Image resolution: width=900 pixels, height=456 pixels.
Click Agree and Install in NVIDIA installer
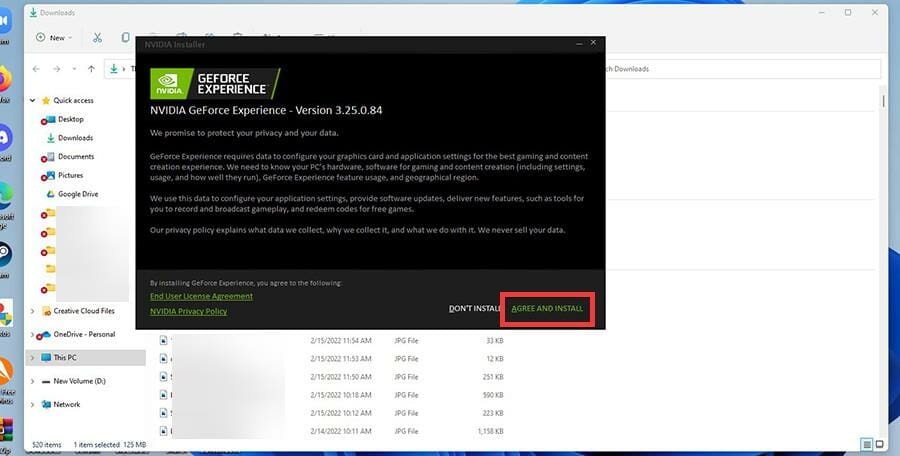tap(547, 308)
